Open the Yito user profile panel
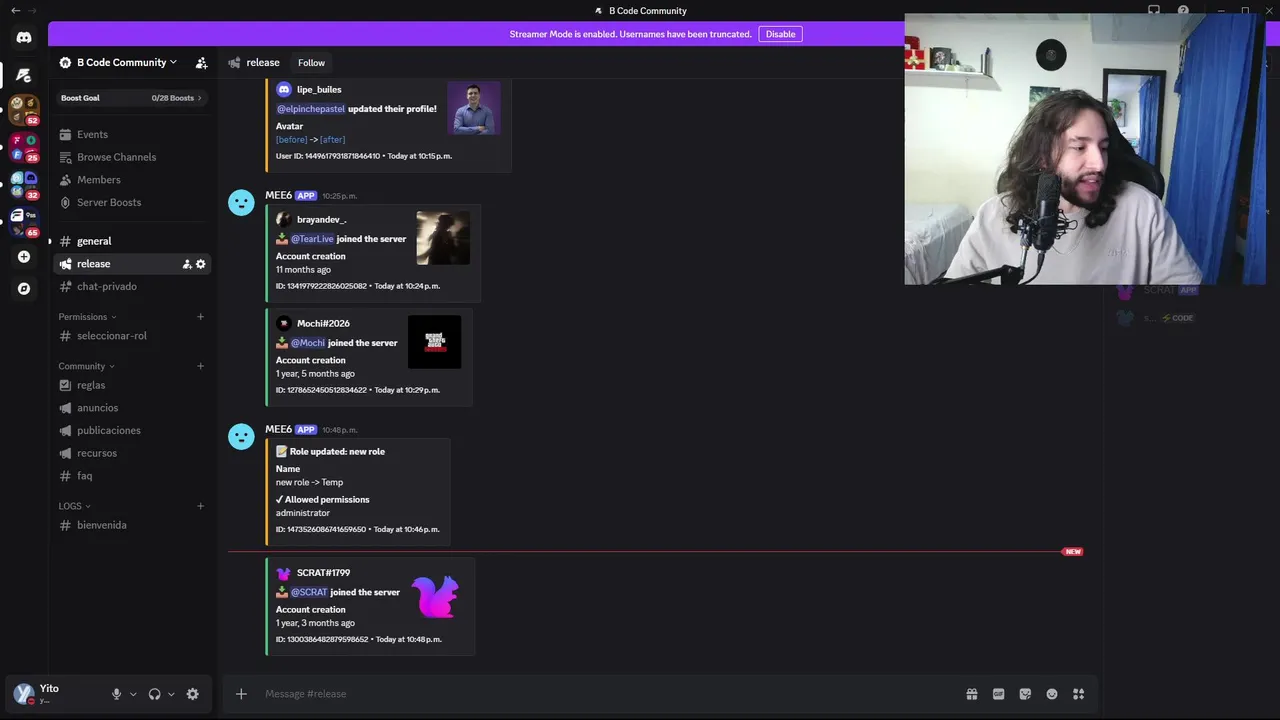Image resolution: width=1280 pixels, height=720 pixels. (x=55, y=694)
